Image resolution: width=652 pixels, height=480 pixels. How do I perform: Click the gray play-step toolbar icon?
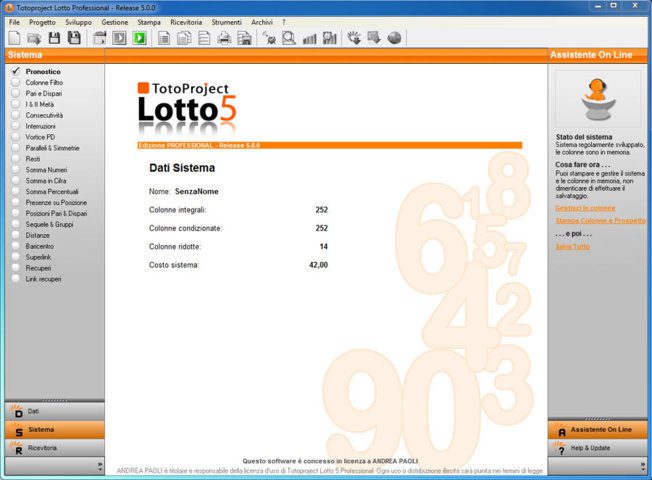[x=119, y=38]
